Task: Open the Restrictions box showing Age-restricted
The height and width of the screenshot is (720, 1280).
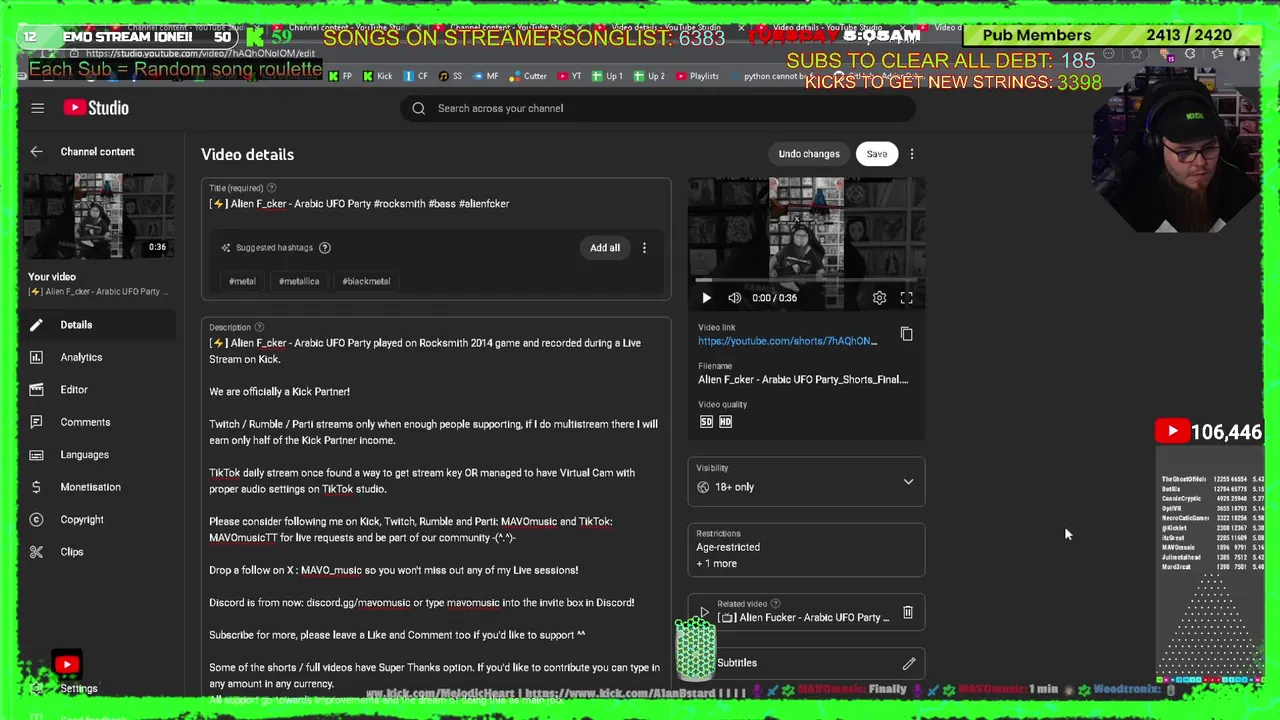Action: pos(806,550)
